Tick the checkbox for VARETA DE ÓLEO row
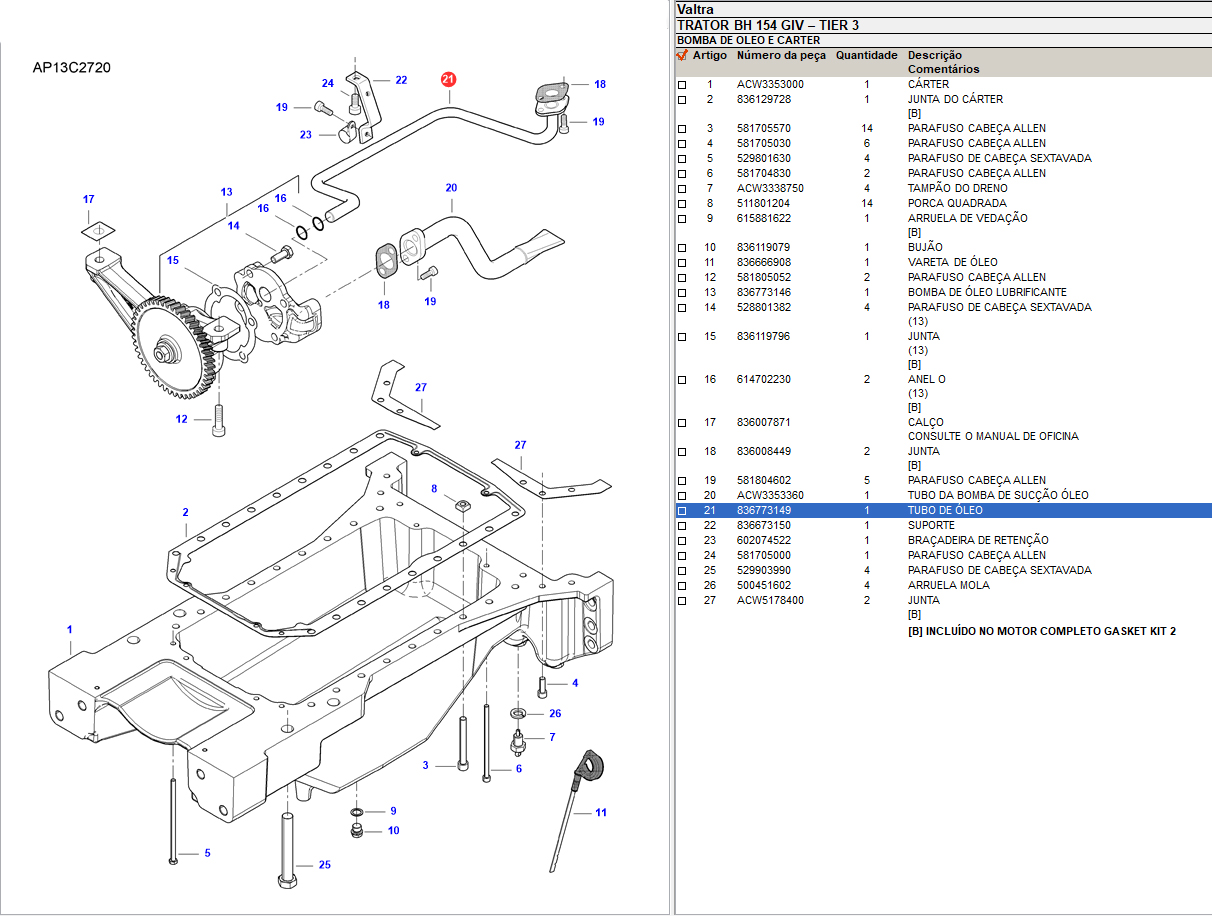 (x=682, y=263)
